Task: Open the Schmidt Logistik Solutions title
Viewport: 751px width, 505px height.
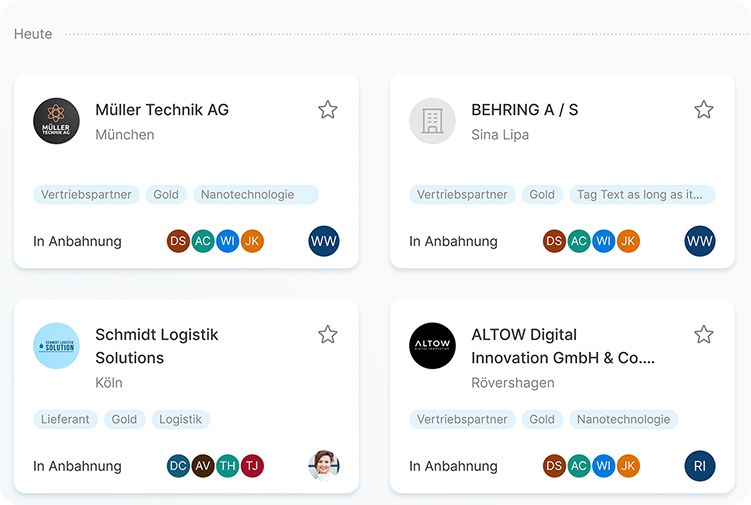Action: [x=157, y=346]
